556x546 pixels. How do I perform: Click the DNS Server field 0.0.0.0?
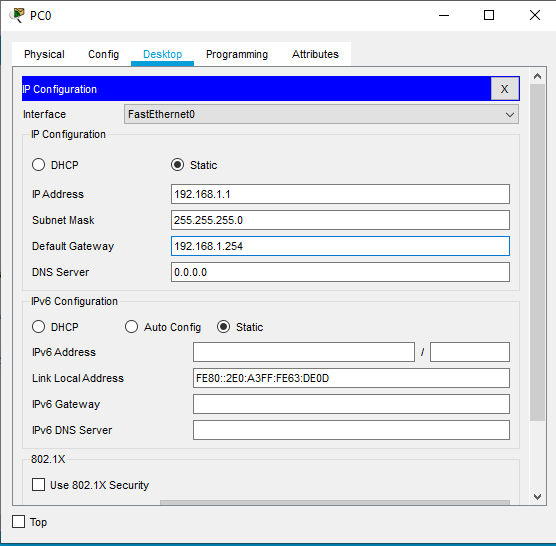click(340, 272)
